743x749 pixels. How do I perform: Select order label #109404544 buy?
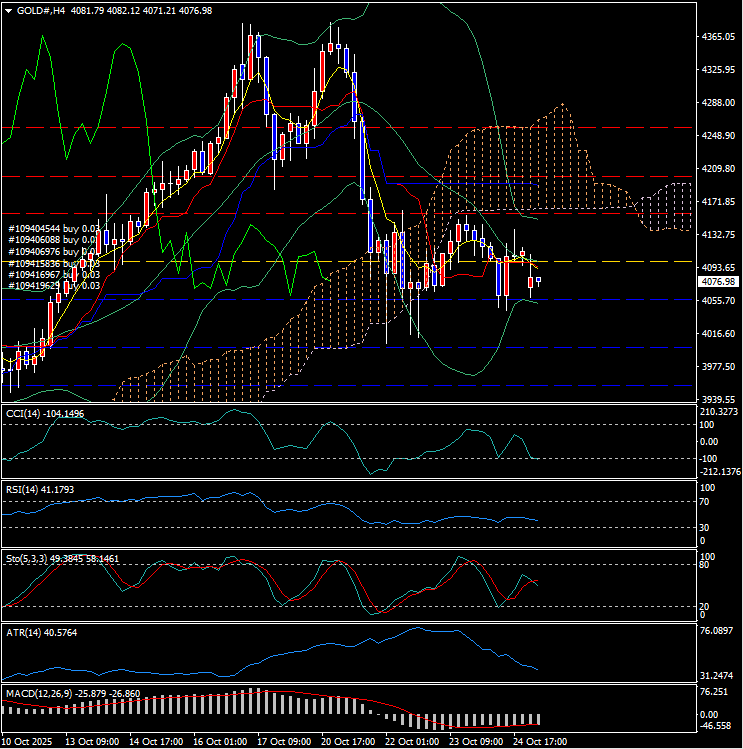tap(45, 228)
